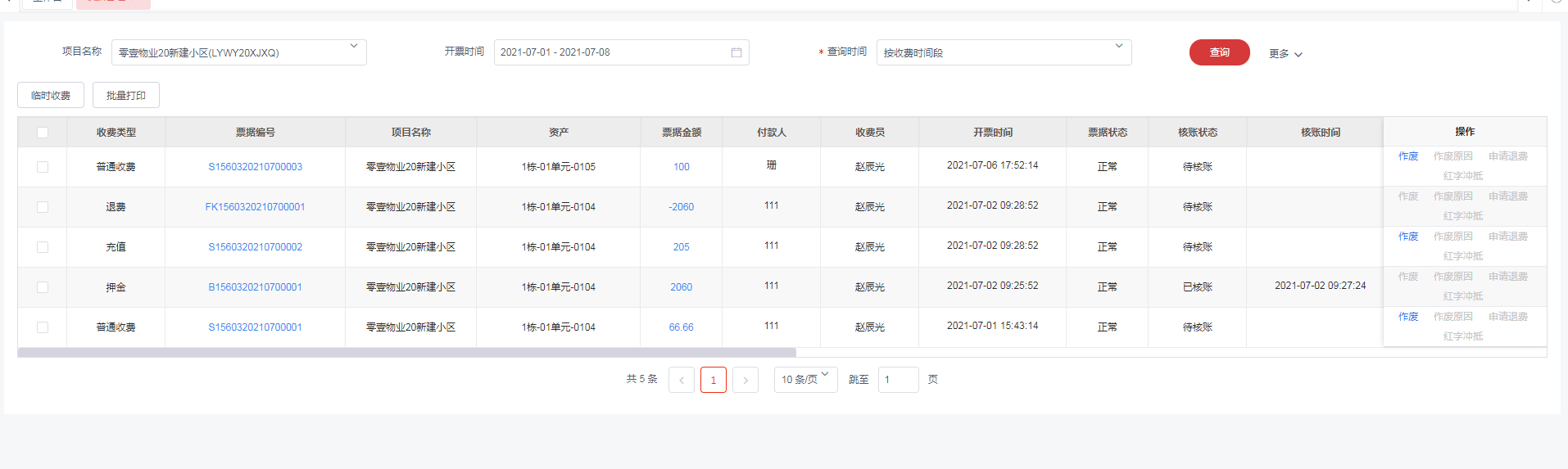This screenshot has height=469, width=1568.
Task: Click time cell 2021-07-01 15:43:14
Action: point(993,326)
